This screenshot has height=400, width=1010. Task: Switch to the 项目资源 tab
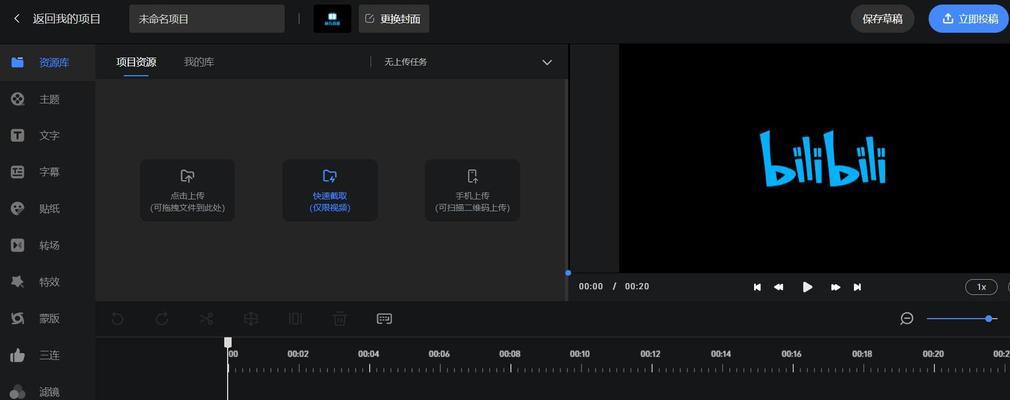point(136,62)
